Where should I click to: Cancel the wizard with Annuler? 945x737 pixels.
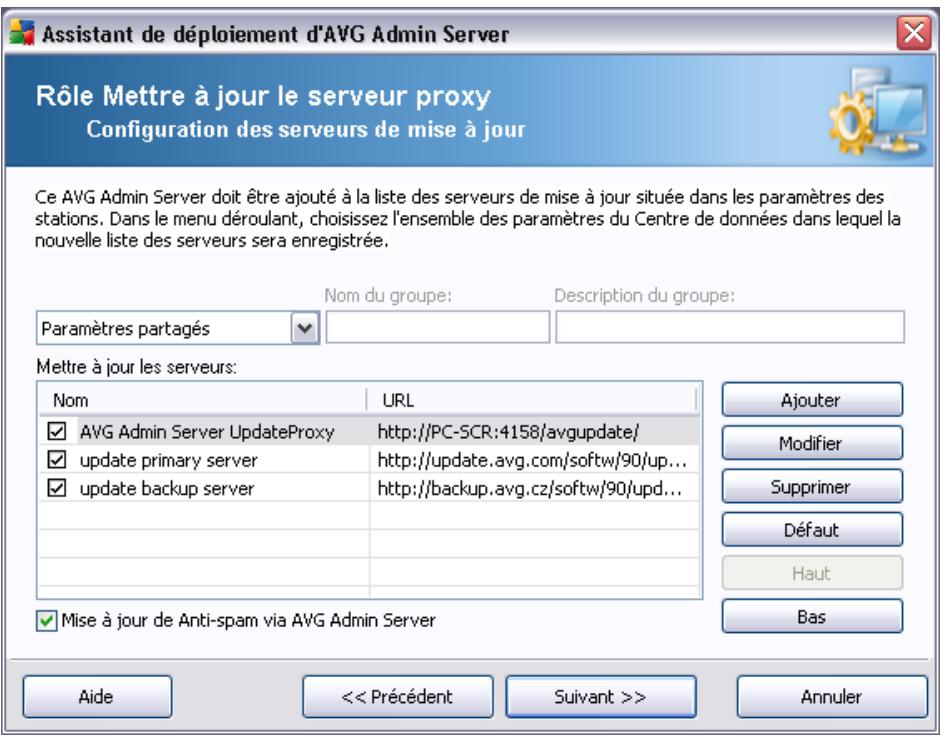(x=832, y=697)
